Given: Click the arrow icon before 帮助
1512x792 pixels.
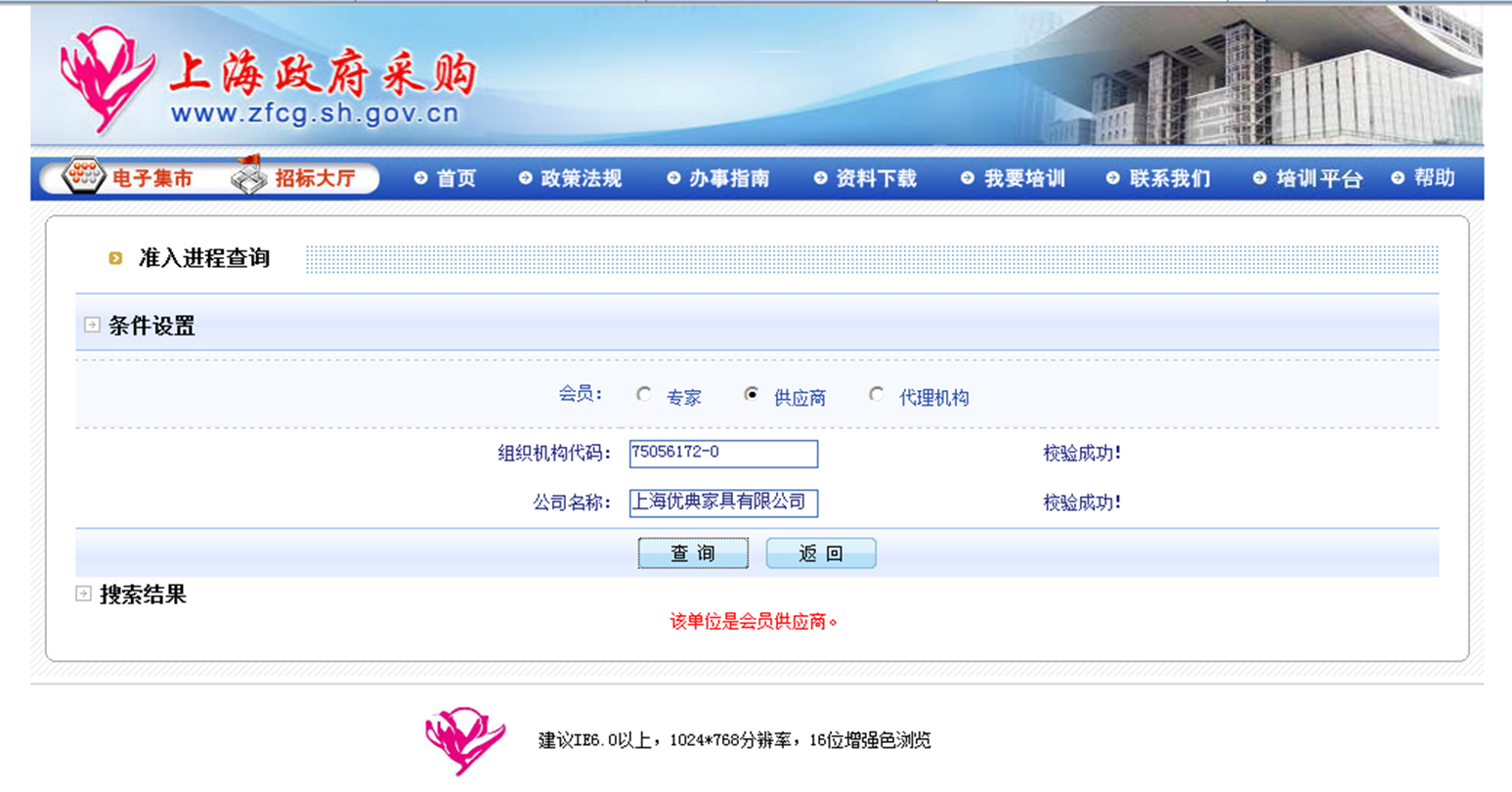Looking at the screenshot, I should 1398,178.
